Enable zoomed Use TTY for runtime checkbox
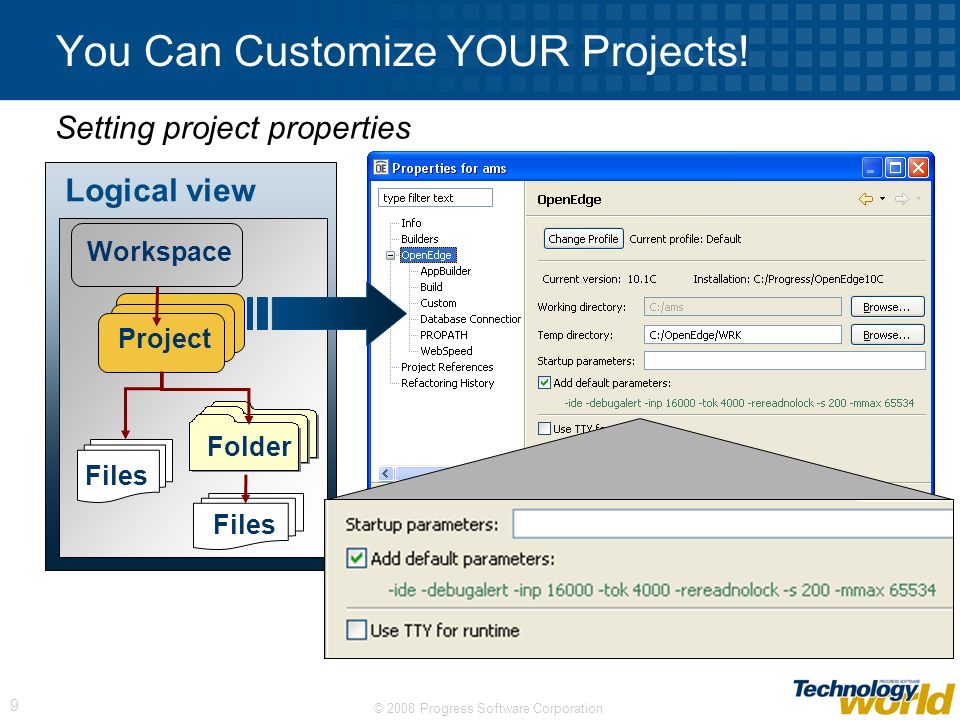This screenshot has width=960, height=720. (x=356, y=629)
